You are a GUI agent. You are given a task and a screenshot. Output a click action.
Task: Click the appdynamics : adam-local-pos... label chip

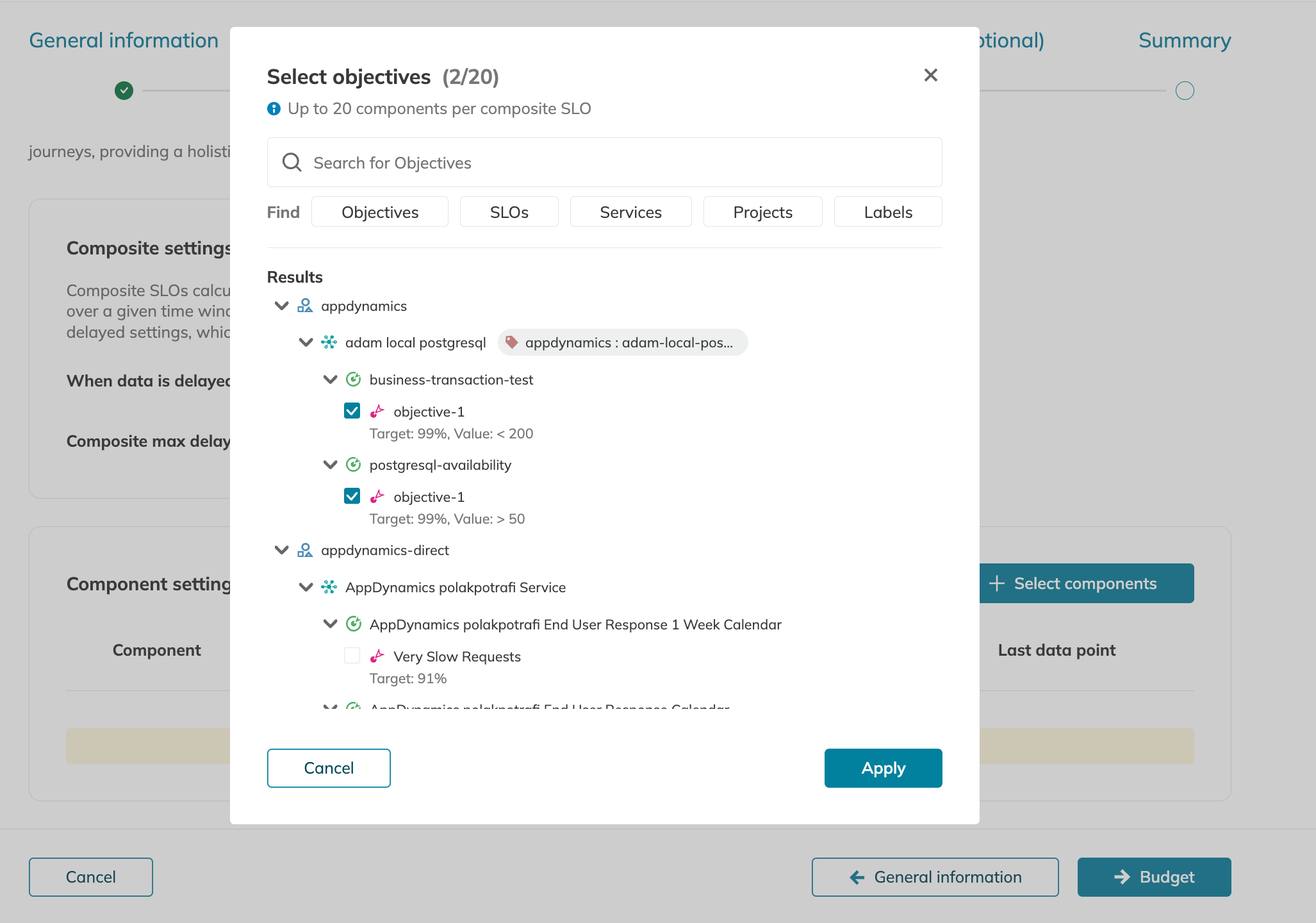coord(623,342)
